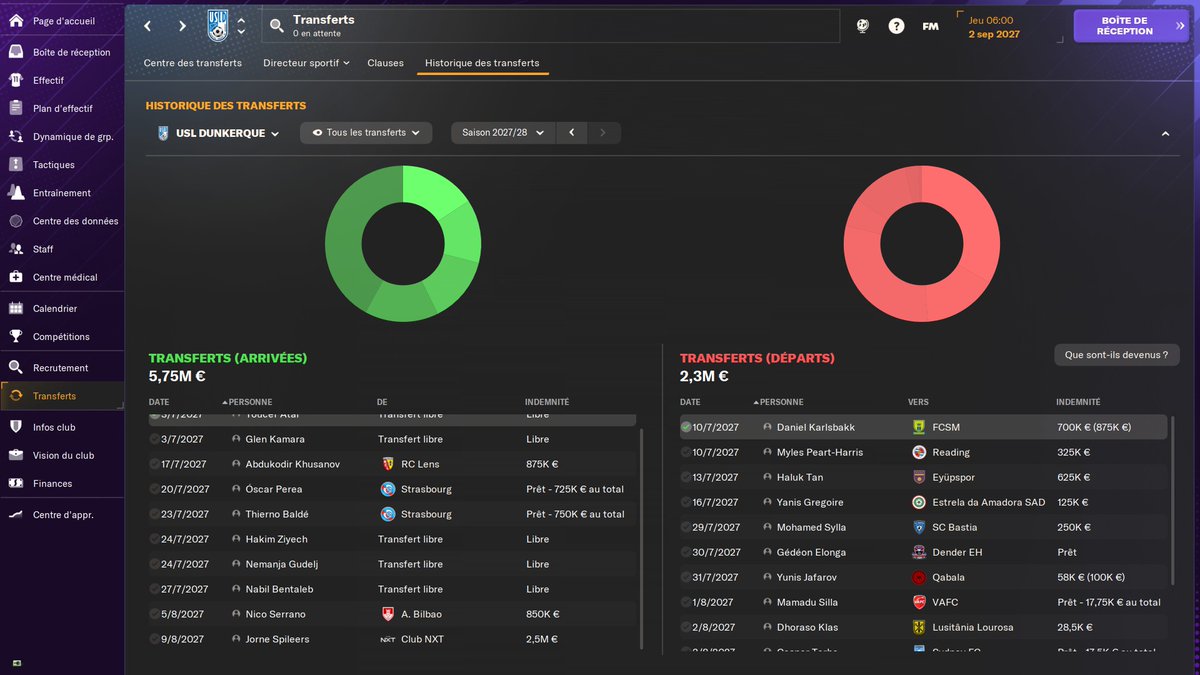Viewport: 1200px width, 675px height.
Task: Toggle the circle marker for Daniel Karlsbakk
Action: (x=686, y=427)
